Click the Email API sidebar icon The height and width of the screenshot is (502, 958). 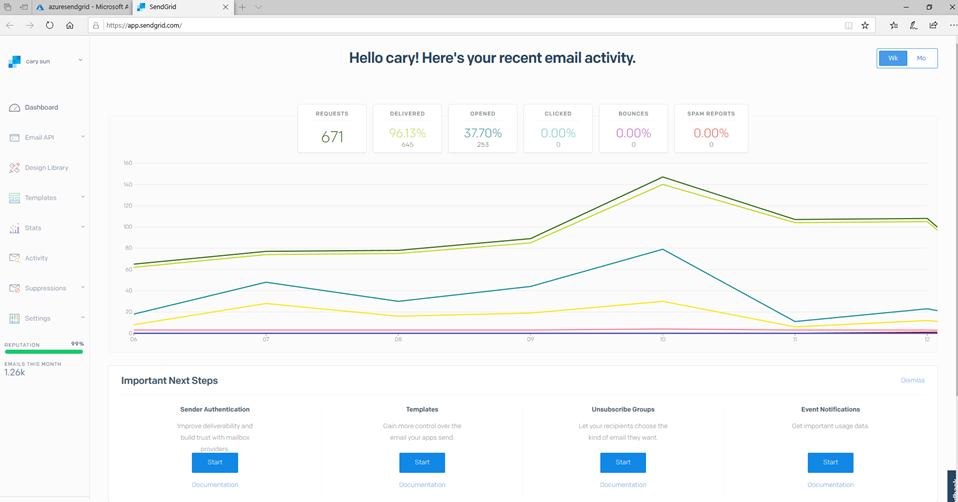pyautogui.click(x=14, y=137)
